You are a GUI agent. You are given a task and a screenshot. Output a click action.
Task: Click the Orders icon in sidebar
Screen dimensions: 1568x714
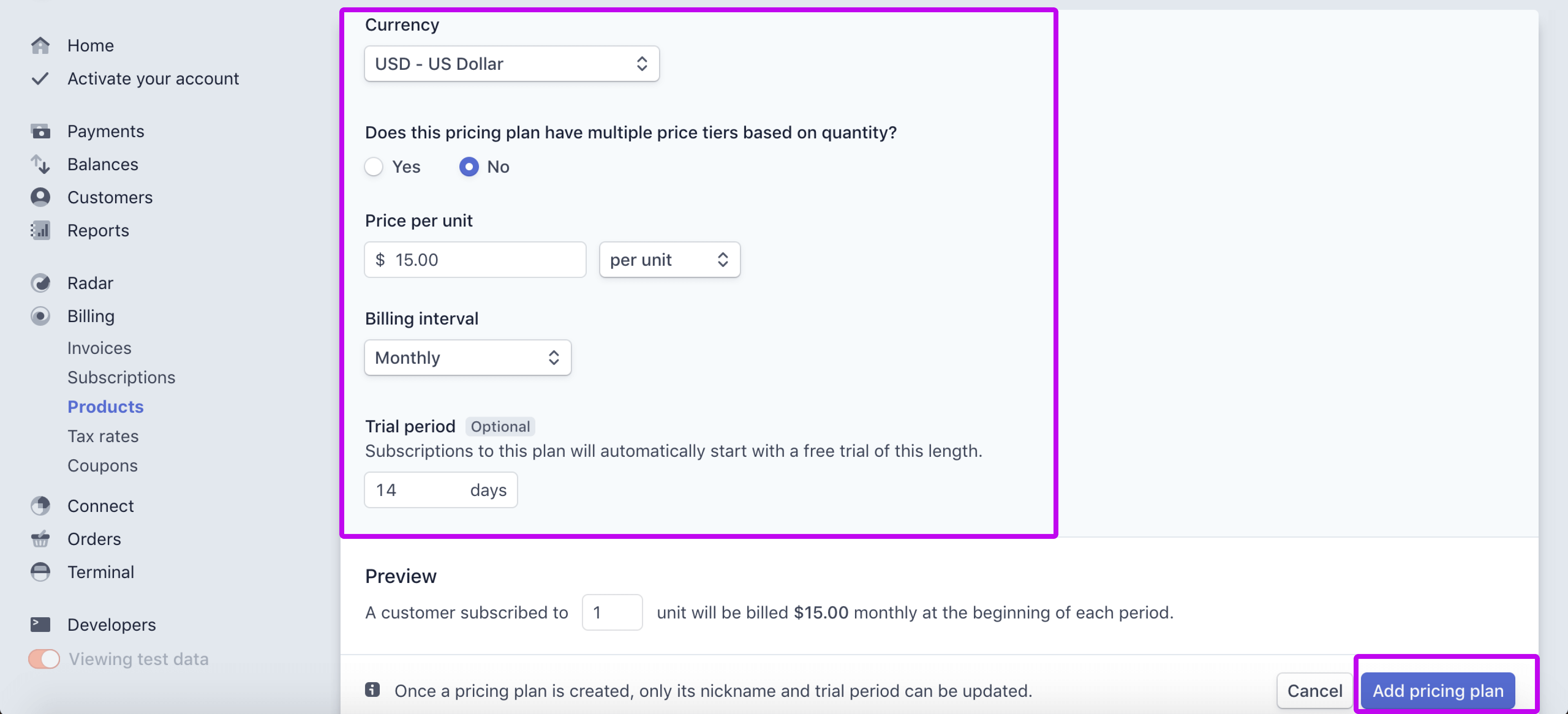point(39,539)
